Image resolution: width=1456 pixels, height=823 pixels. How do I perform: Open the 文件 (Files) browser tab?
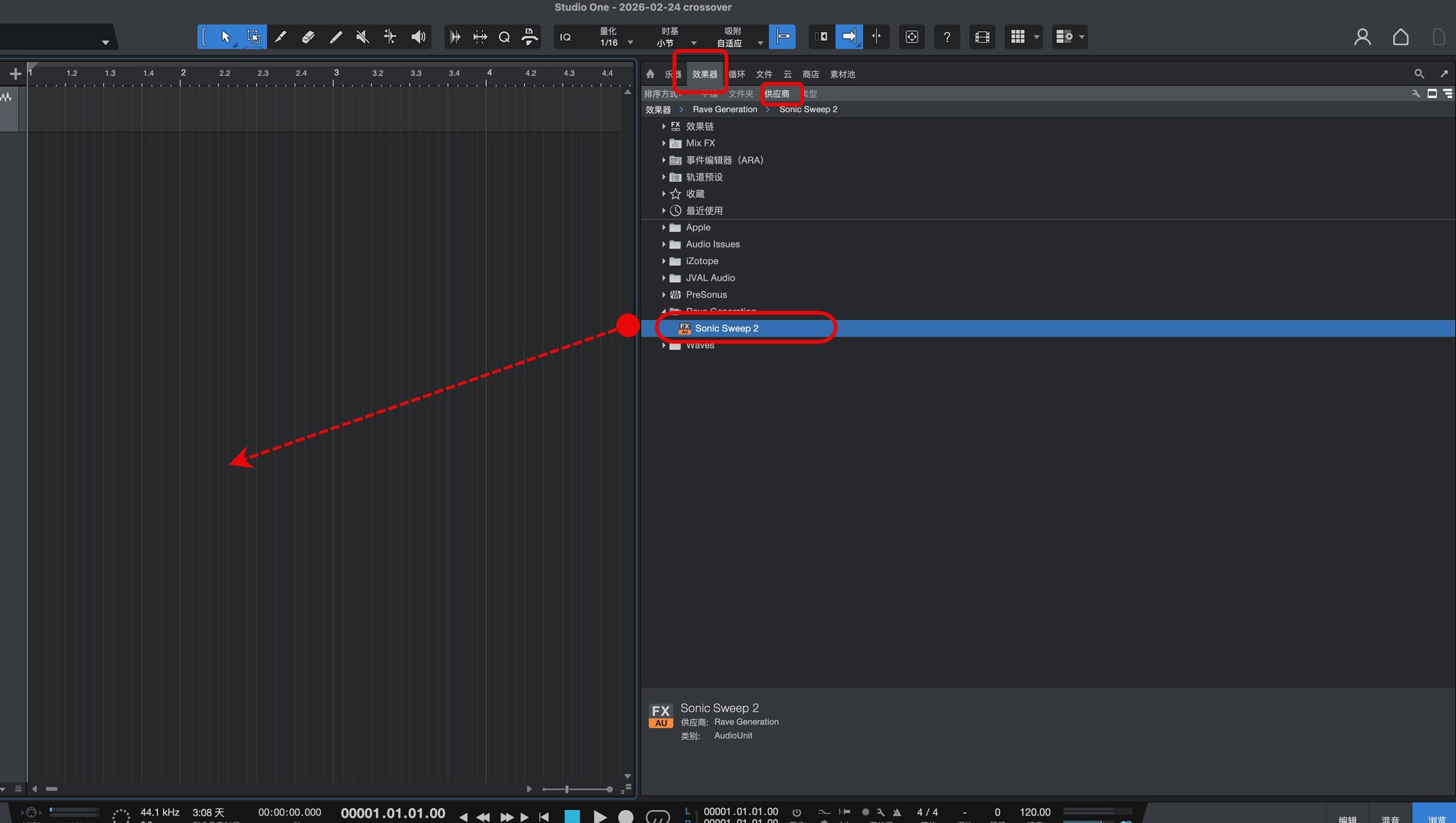coord(764,74)
